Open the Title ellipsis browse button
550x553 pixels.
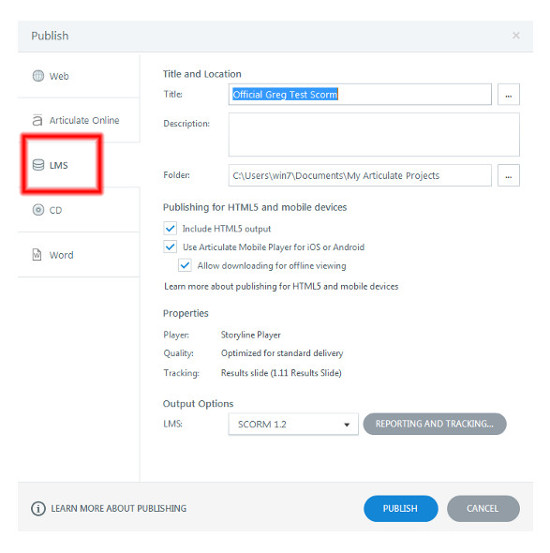(x=508, y=94)
